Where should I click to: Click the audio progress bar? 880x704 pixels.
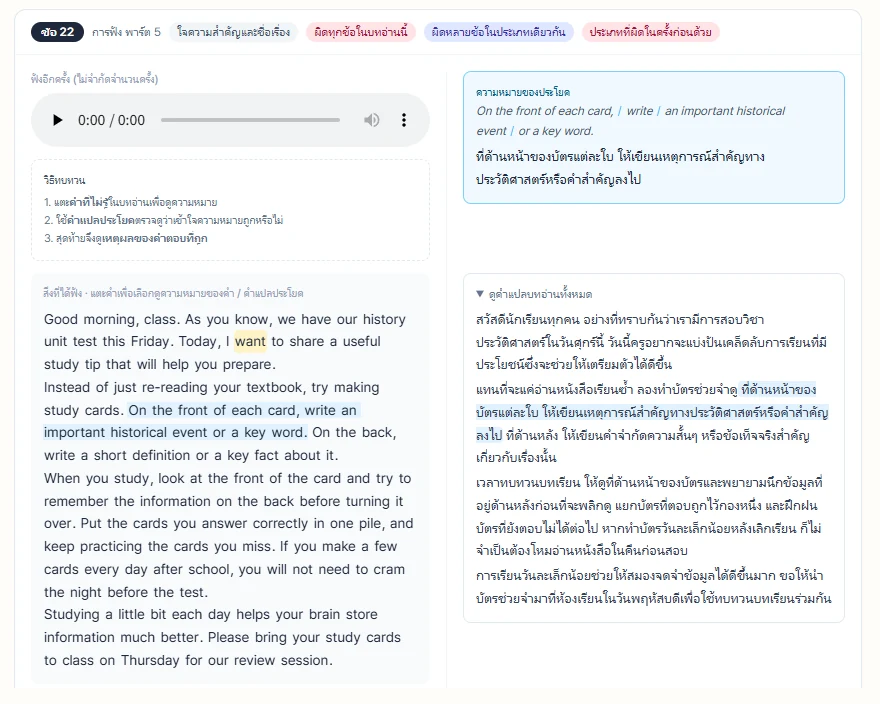click(250, 120)
